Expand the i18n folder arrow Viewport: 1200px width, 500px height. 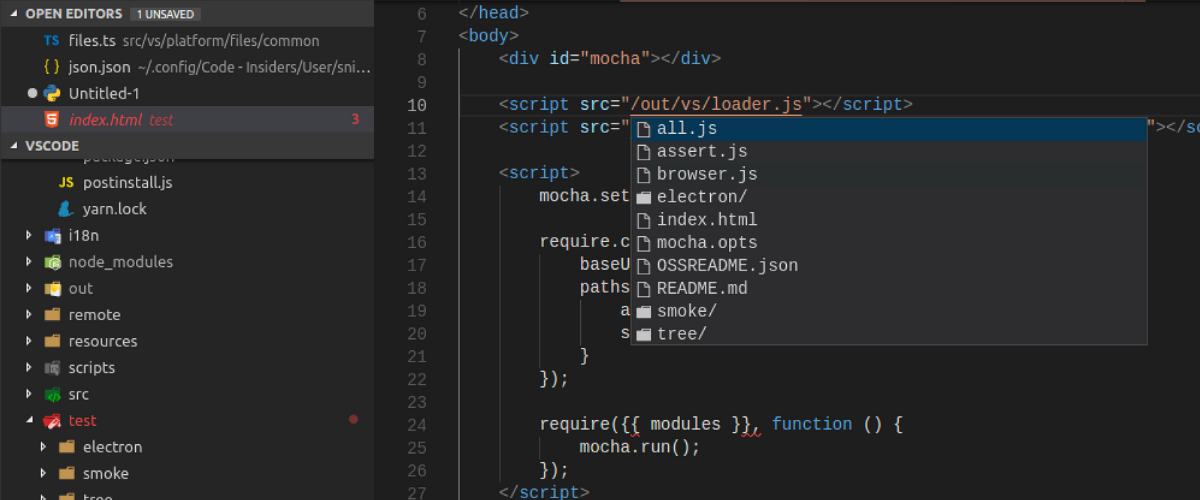pos(28,236)
